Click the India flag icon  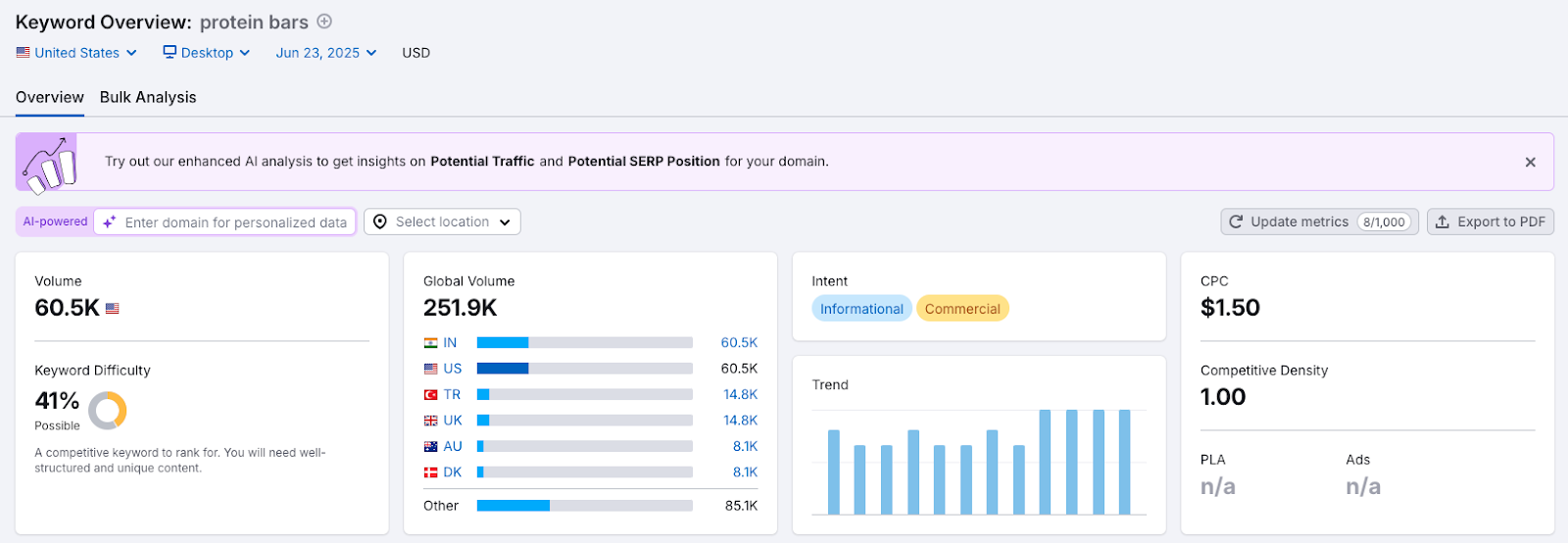coord(430,343)
